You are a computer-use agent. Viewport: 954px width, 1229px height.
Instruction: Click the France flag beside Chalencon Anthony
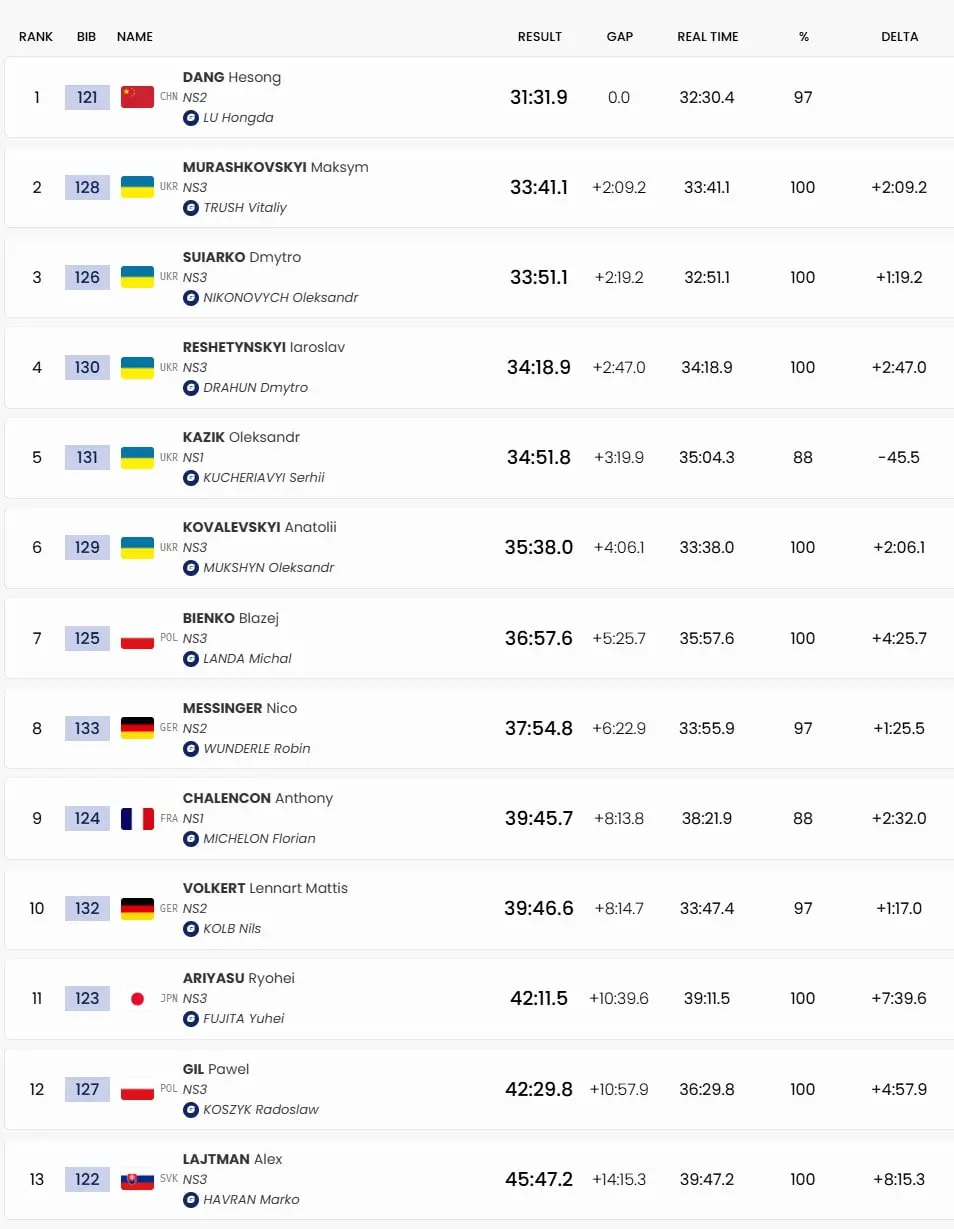click(137, 818)
